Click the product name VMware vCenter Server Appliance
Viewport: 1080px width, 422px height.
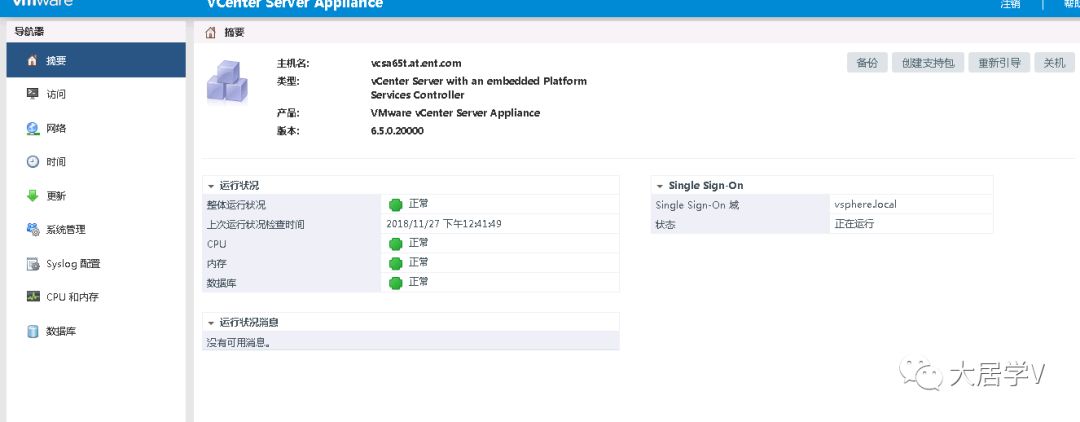click(x=455, y=113)
